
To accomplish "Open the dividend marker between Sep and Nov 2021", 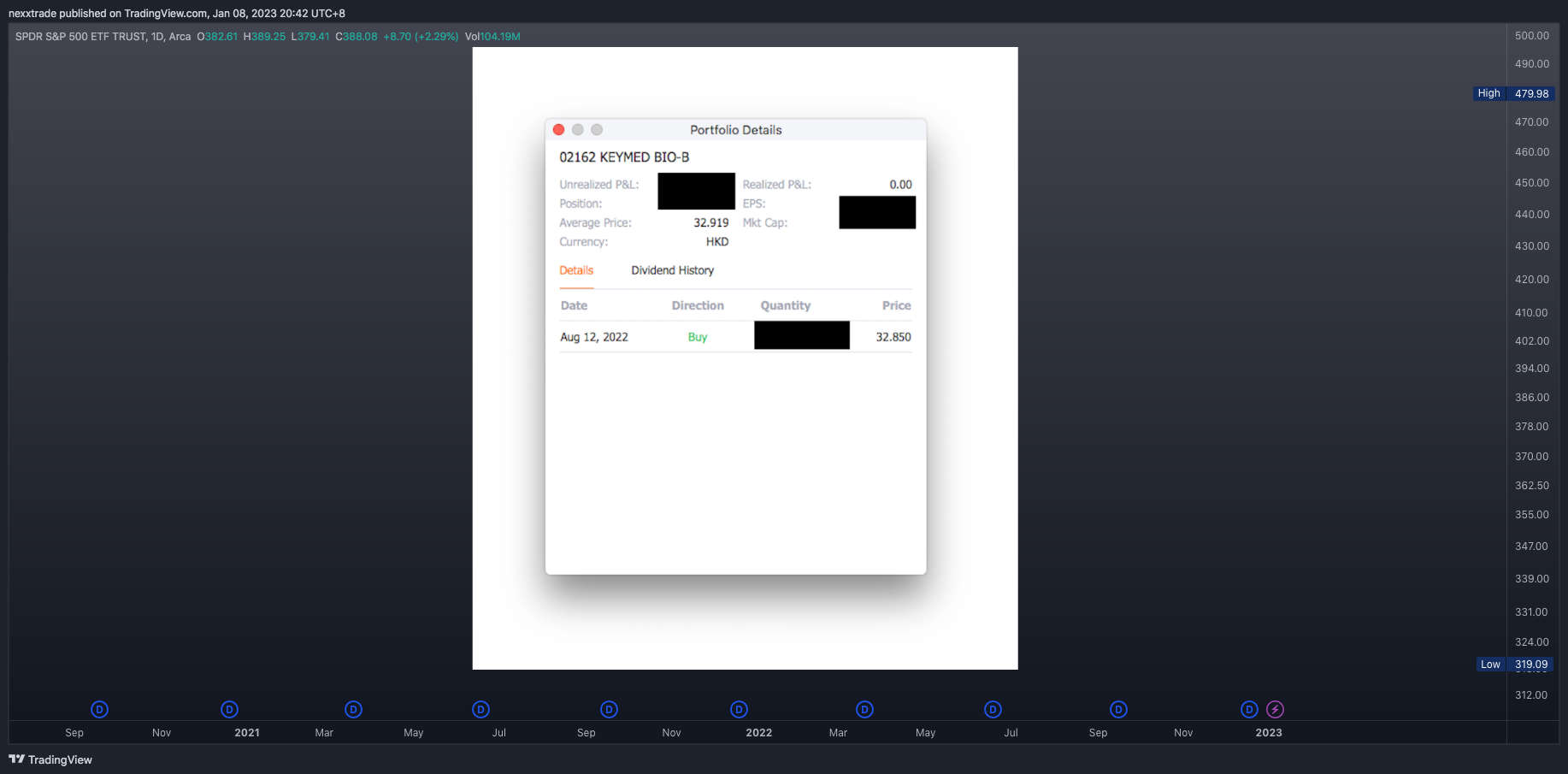I will point(609,709).
